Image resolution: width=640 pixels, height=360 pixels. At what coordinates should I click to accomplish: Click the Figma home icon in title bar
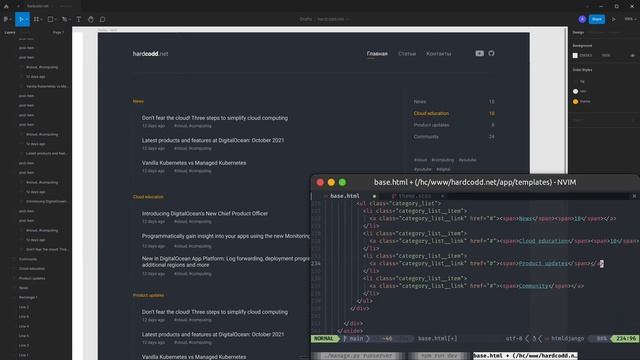pos(6,6)
